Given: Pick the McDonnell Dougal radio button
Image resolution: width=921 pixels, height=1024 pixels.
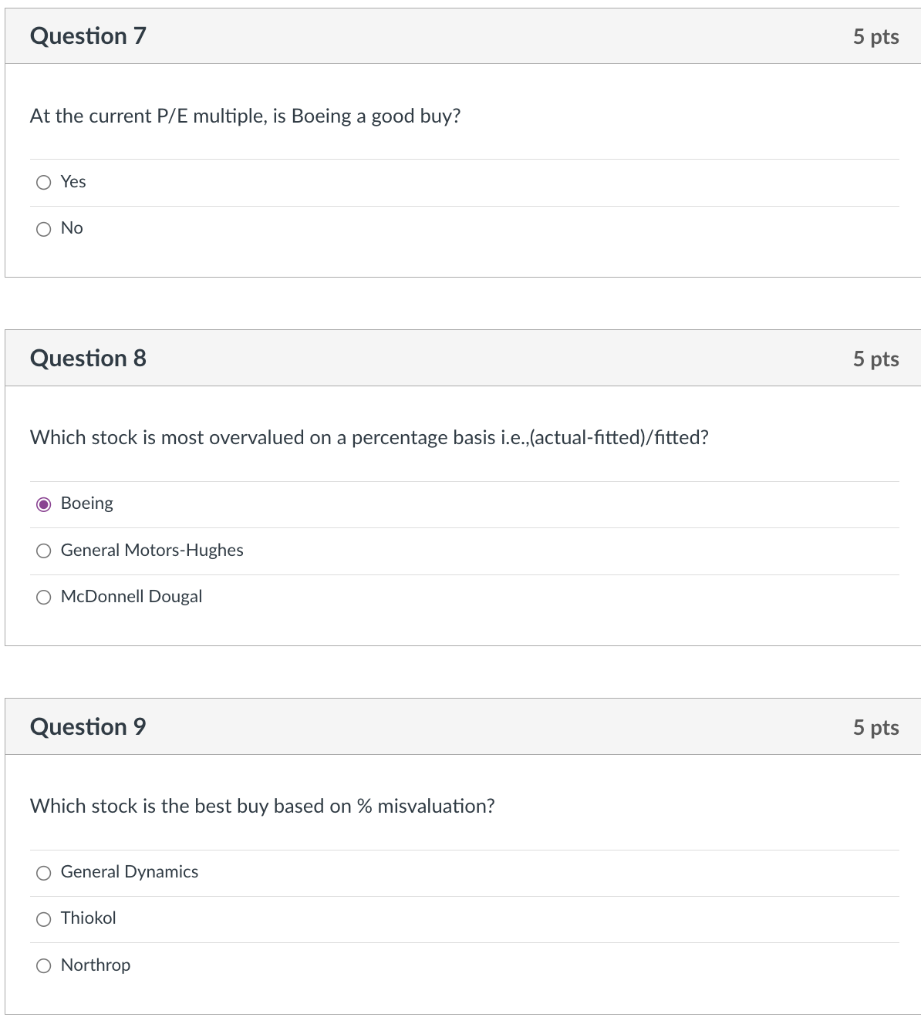Looking at the screenshot, I should (x=42, y=597).
